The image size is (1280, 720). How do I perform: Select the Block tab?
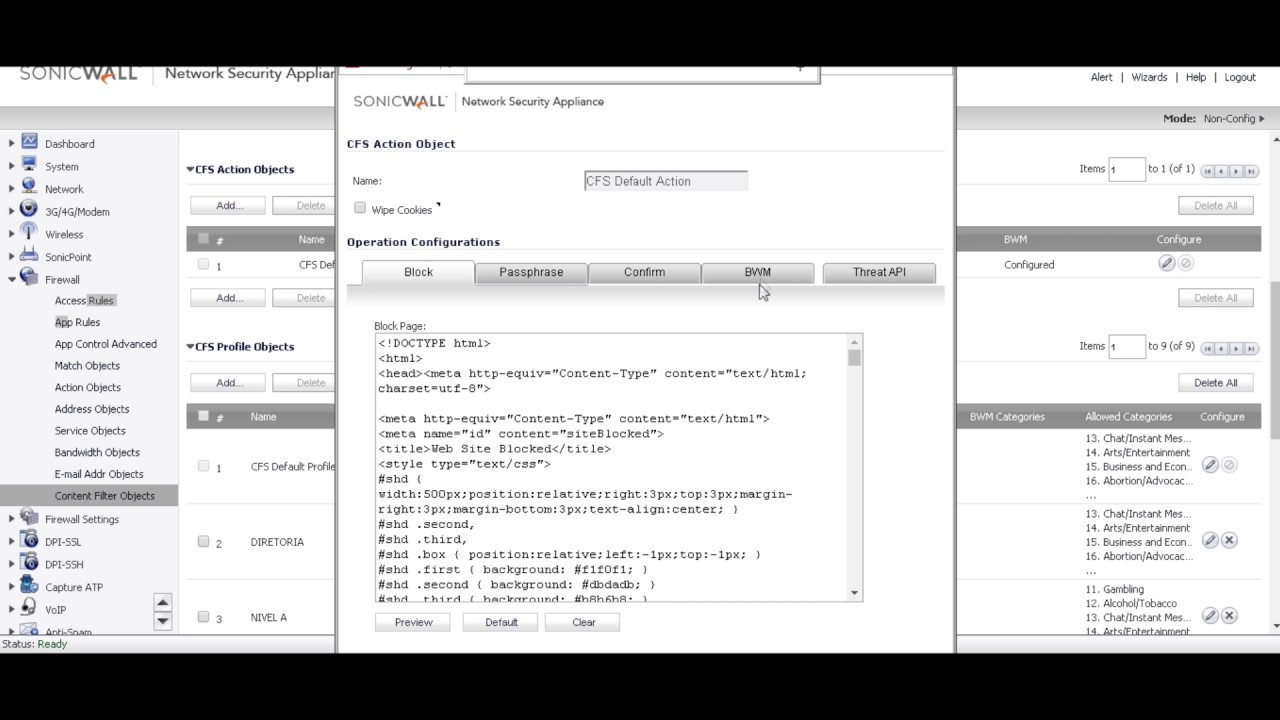pos(418,272)
